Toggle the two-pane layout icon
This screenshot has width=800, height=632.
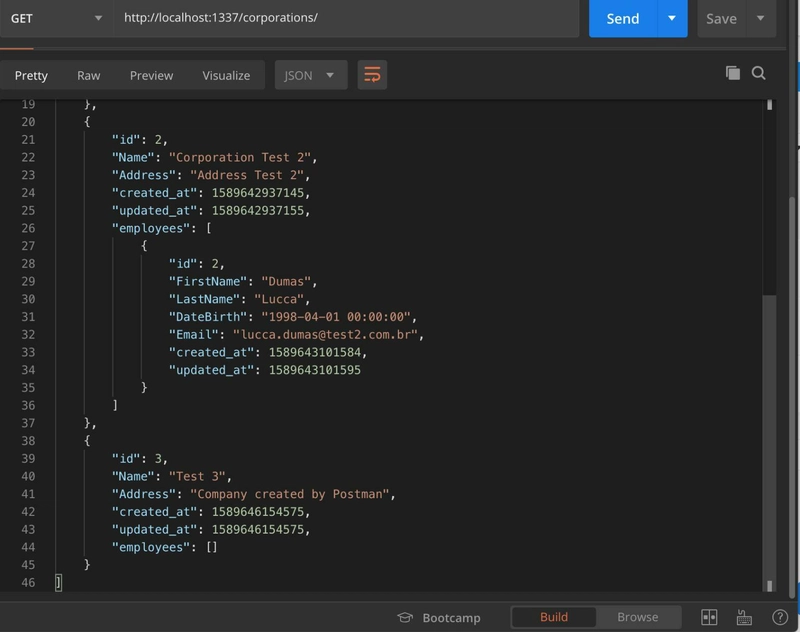click(709, 617)
